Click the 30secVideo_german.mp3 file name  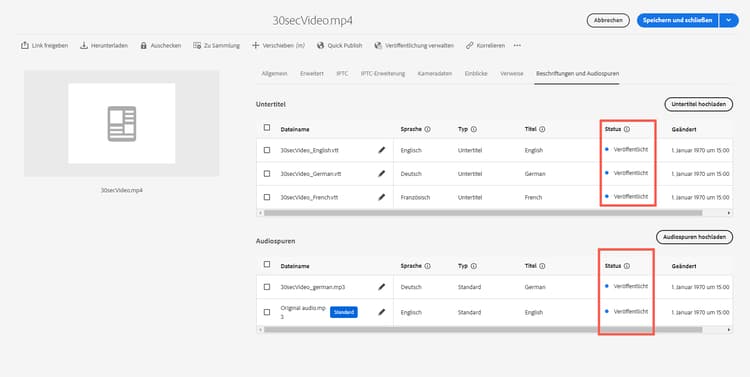click(x=313, y=287)
